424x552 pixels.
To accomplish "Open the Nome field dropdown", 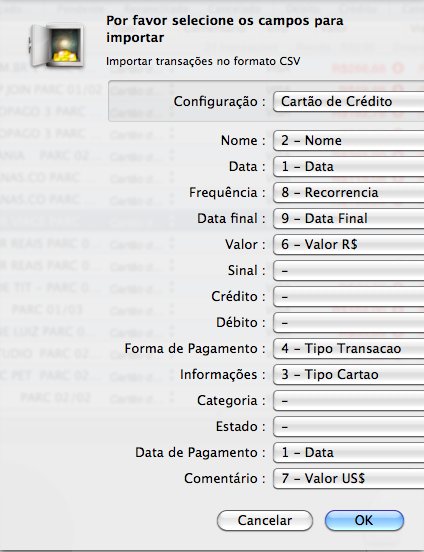I will (x=349, y=140).
